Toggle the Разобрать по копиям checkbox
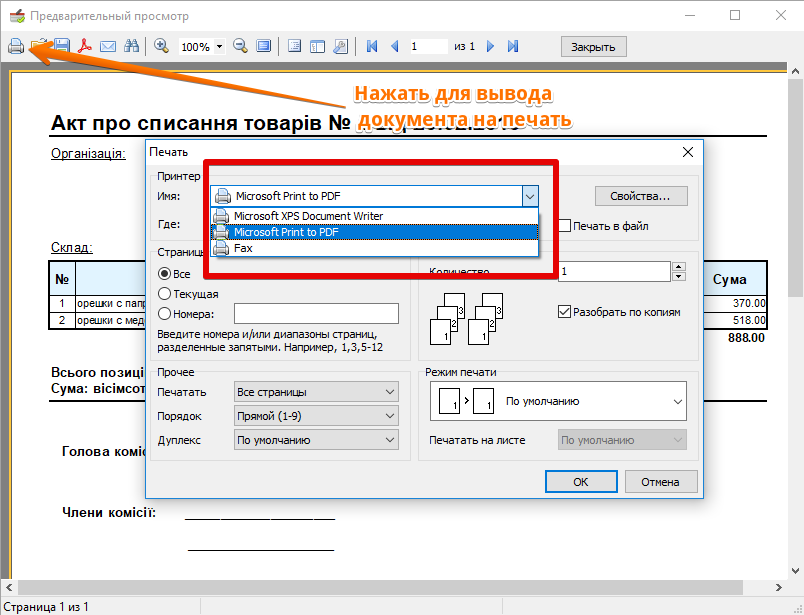This screenshot has width=804, height=615. point(565,312)
